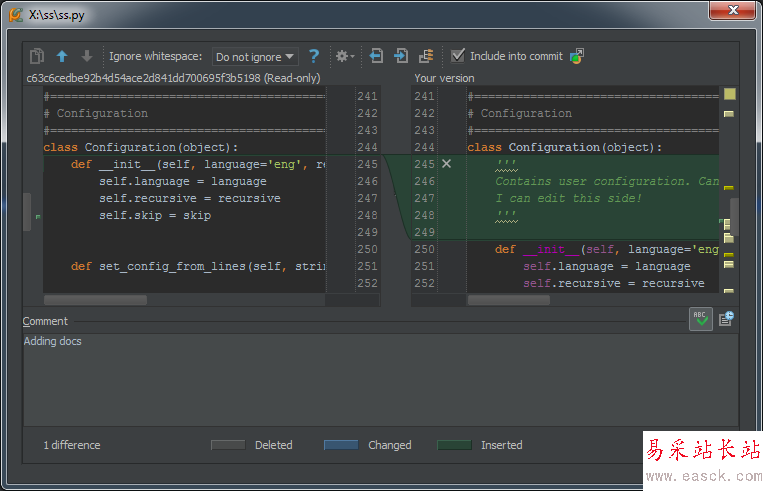Click the move to right document icon
This screenshot has width=763, height=491.
(x=401, y=56)
